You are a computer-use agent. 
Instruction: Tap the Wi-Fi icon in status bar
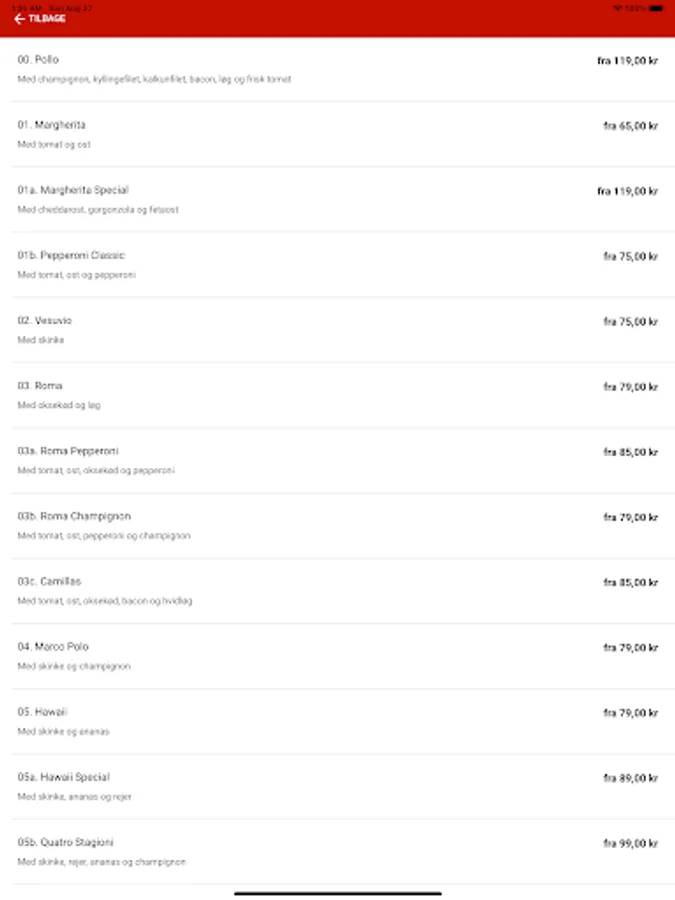click(618, 8)
